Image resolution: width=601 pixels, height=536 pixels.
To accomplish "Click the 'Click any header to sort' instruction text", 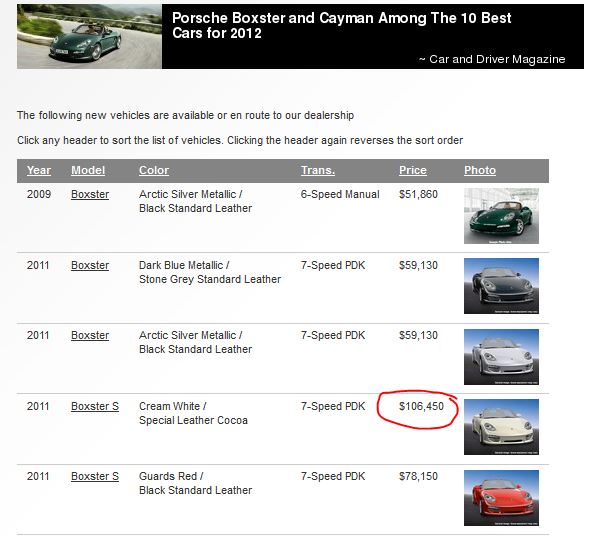I will coord(240,140).
